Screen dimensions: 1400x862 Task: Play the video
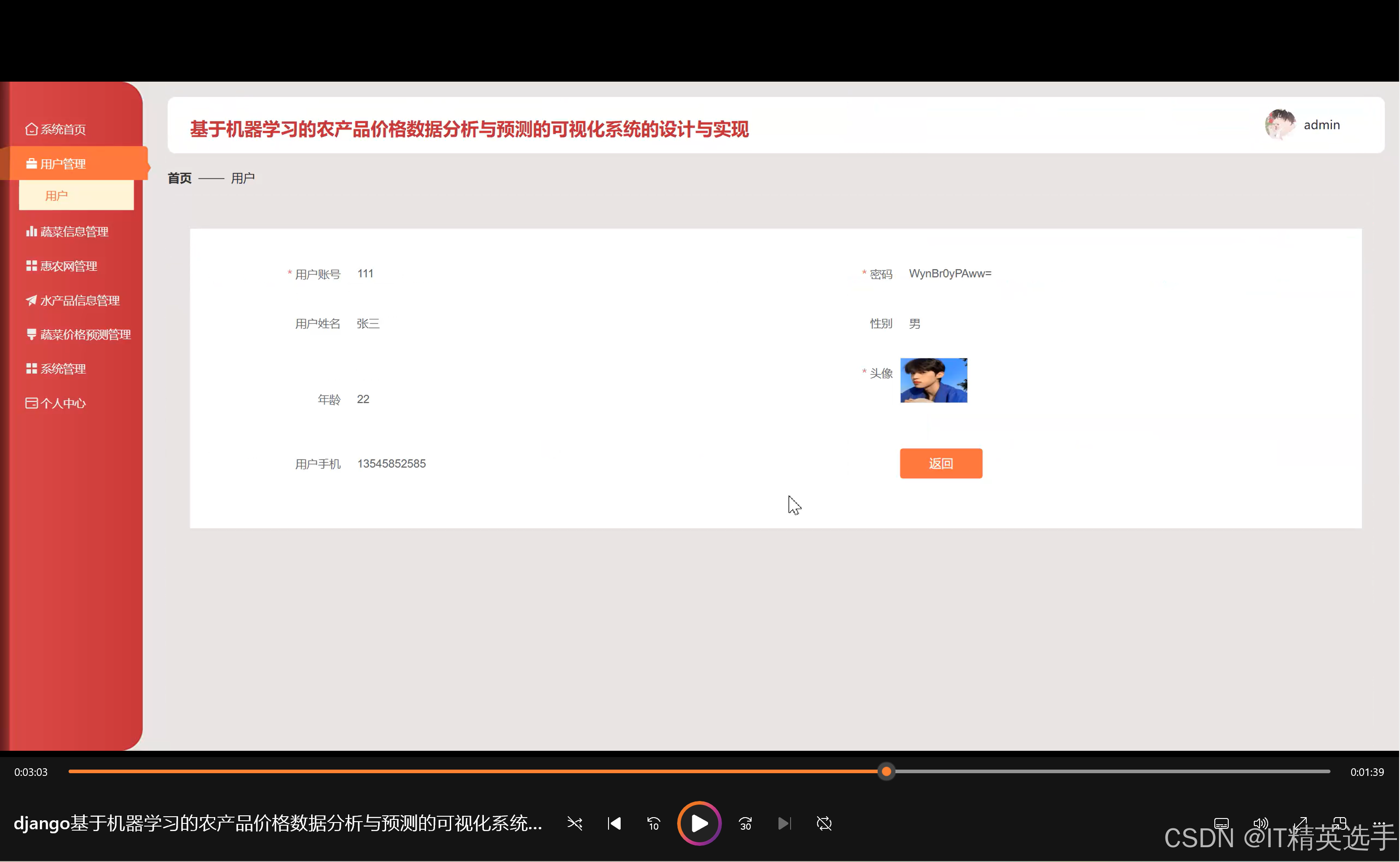click(699, 823)
